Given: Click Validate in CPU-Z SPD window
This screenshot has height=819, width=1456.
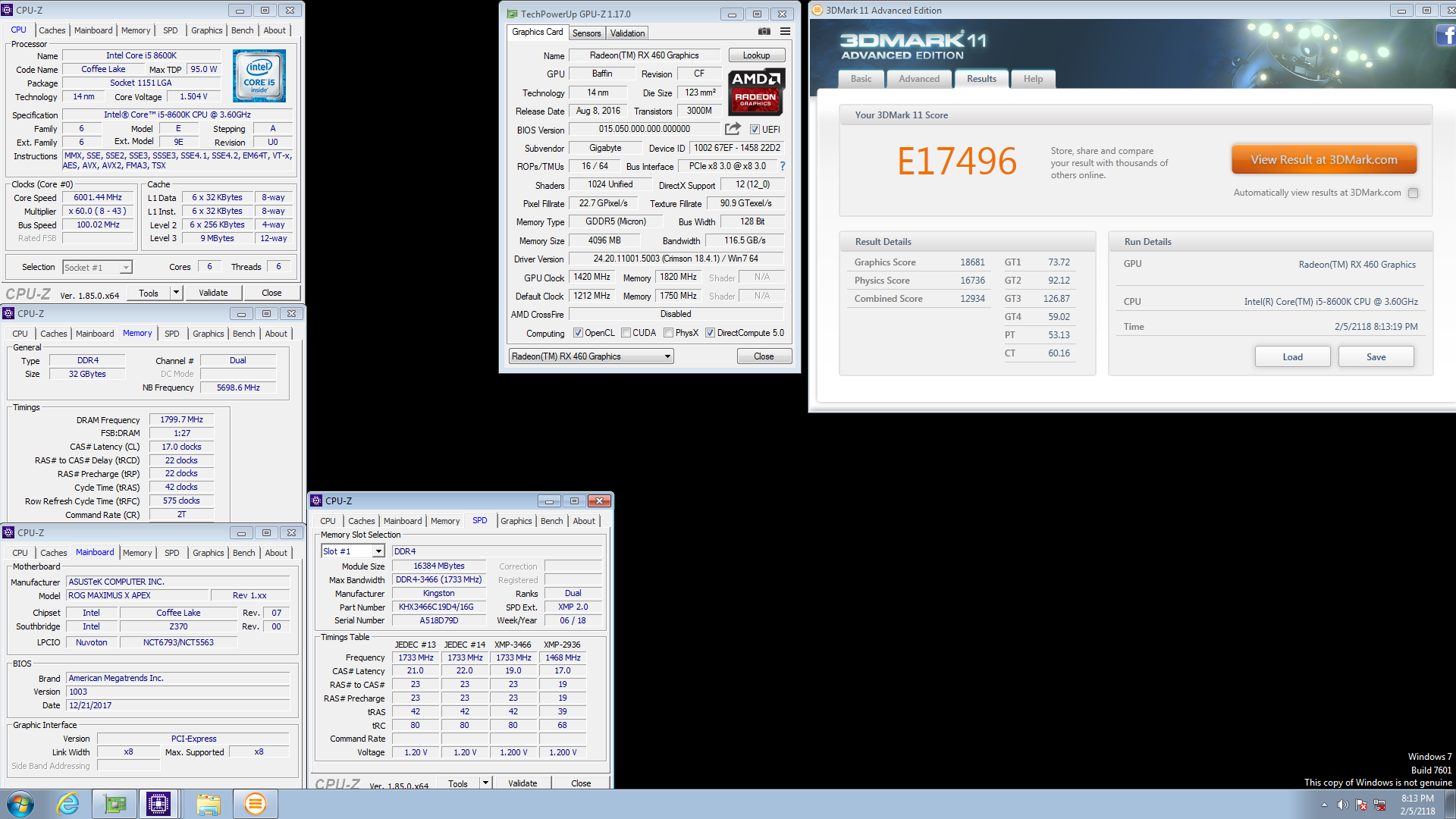Looking at the screenshot, I should pyautogui.click(x=522, y=783).
